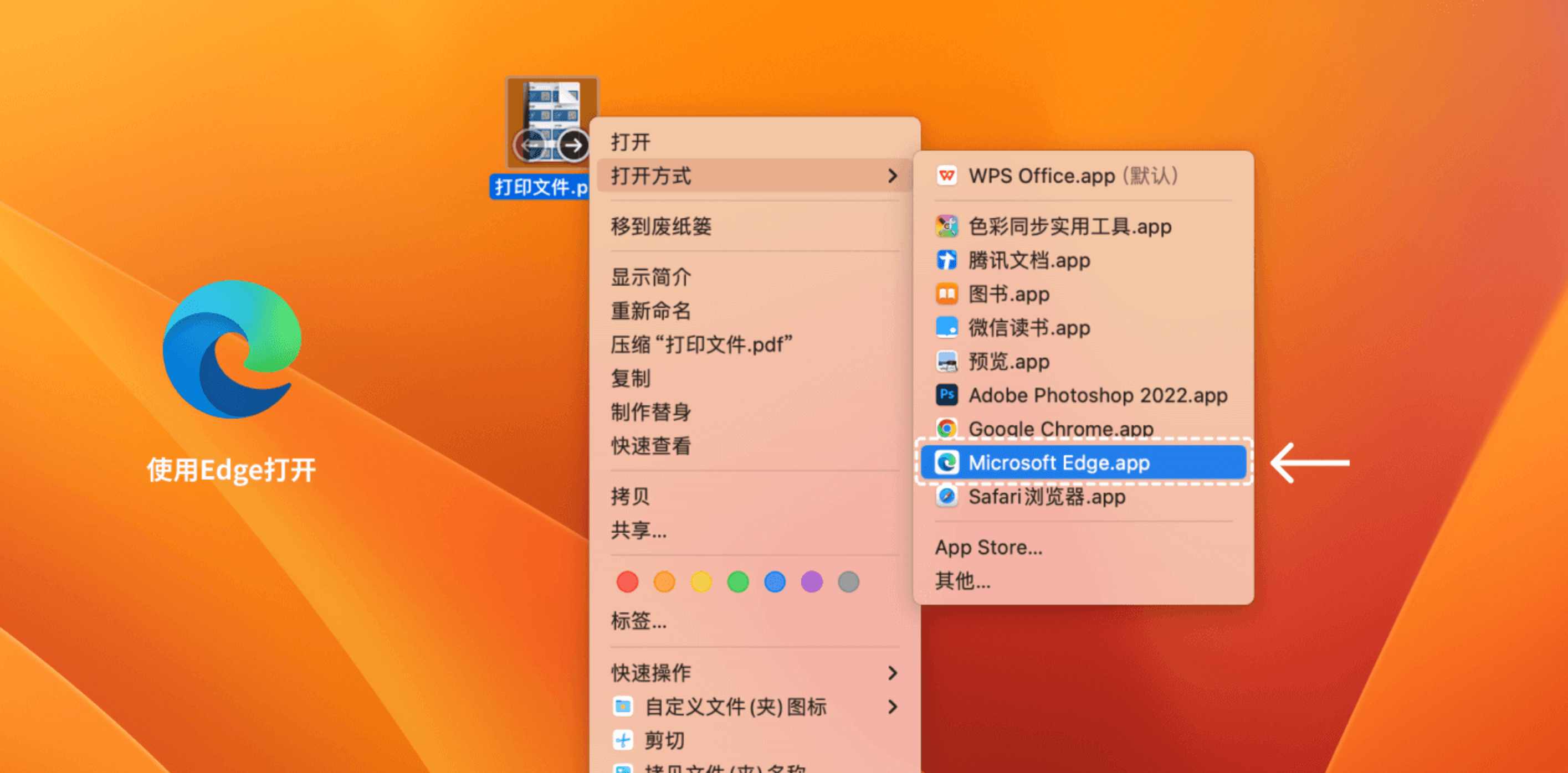The width and height of the screenshot is (1568, 773).
Task: Click the Google Chrome.app icon
Action: coord(946,429)
